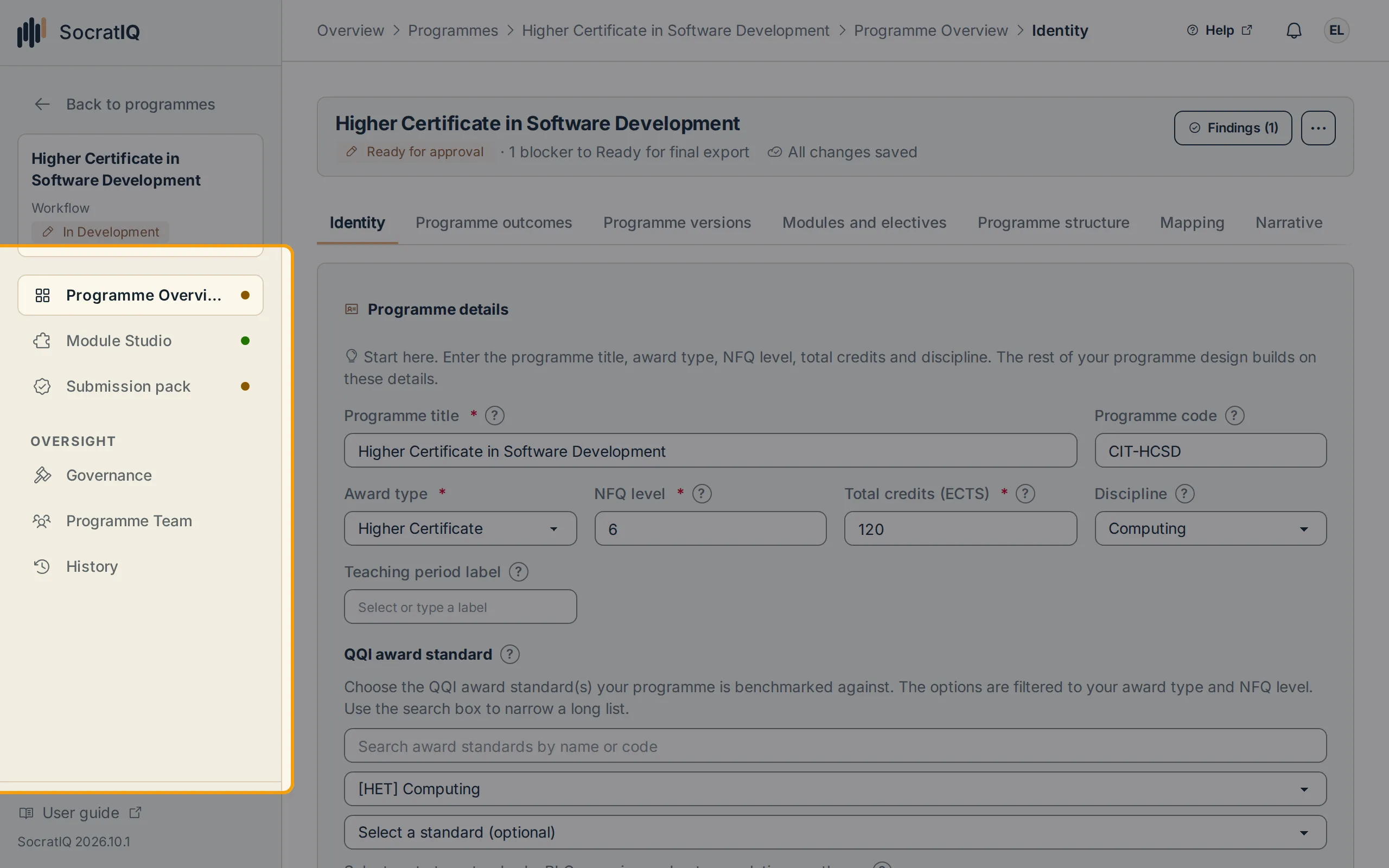Click Search award standards search box

[x=835, y=746]
